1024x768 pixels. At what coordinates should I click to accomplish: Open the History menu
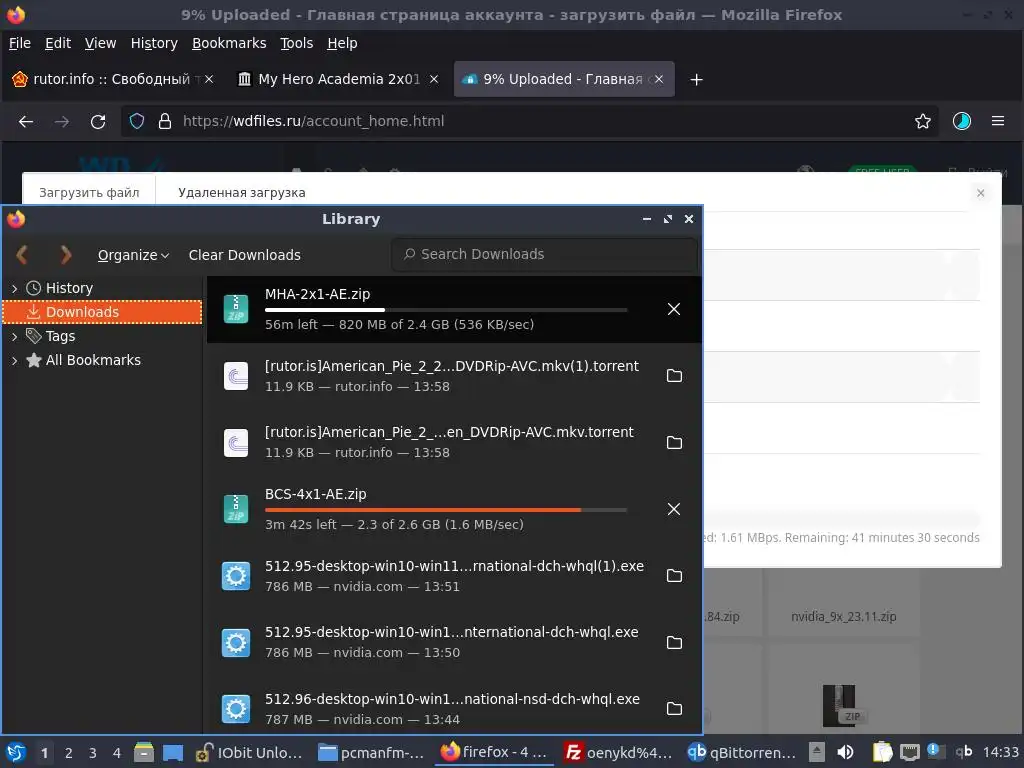click(x=154, y=43)
